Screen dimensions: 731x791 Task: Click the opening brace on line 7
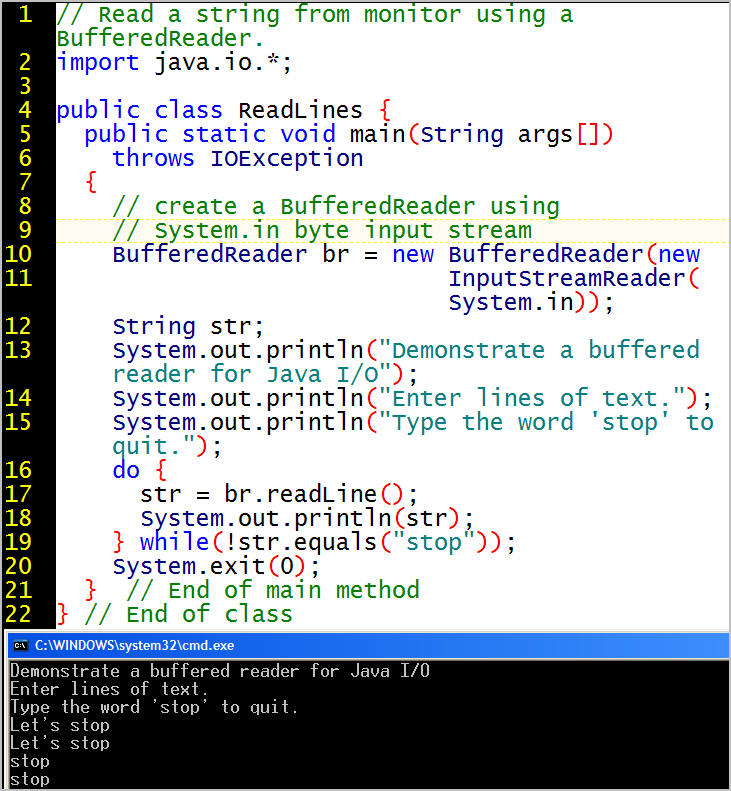pos(91,182)
